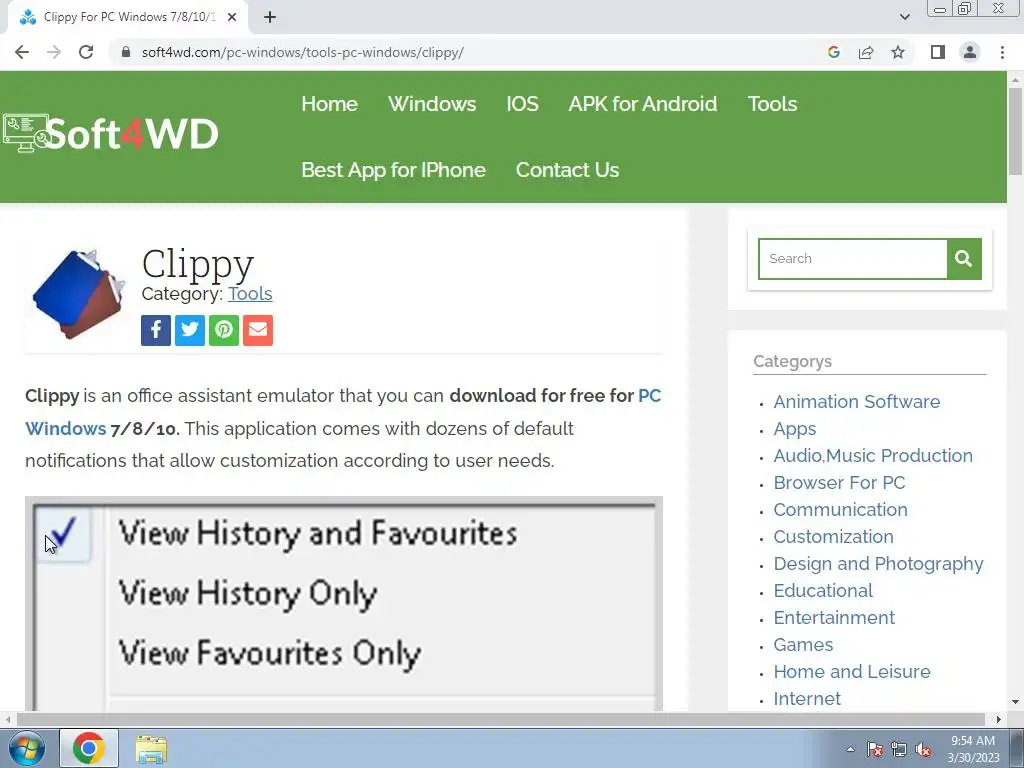The width and height of the screenshot is (1024, 768).
Task: Click inside the Search input field
Action: (x=853, y=259)
